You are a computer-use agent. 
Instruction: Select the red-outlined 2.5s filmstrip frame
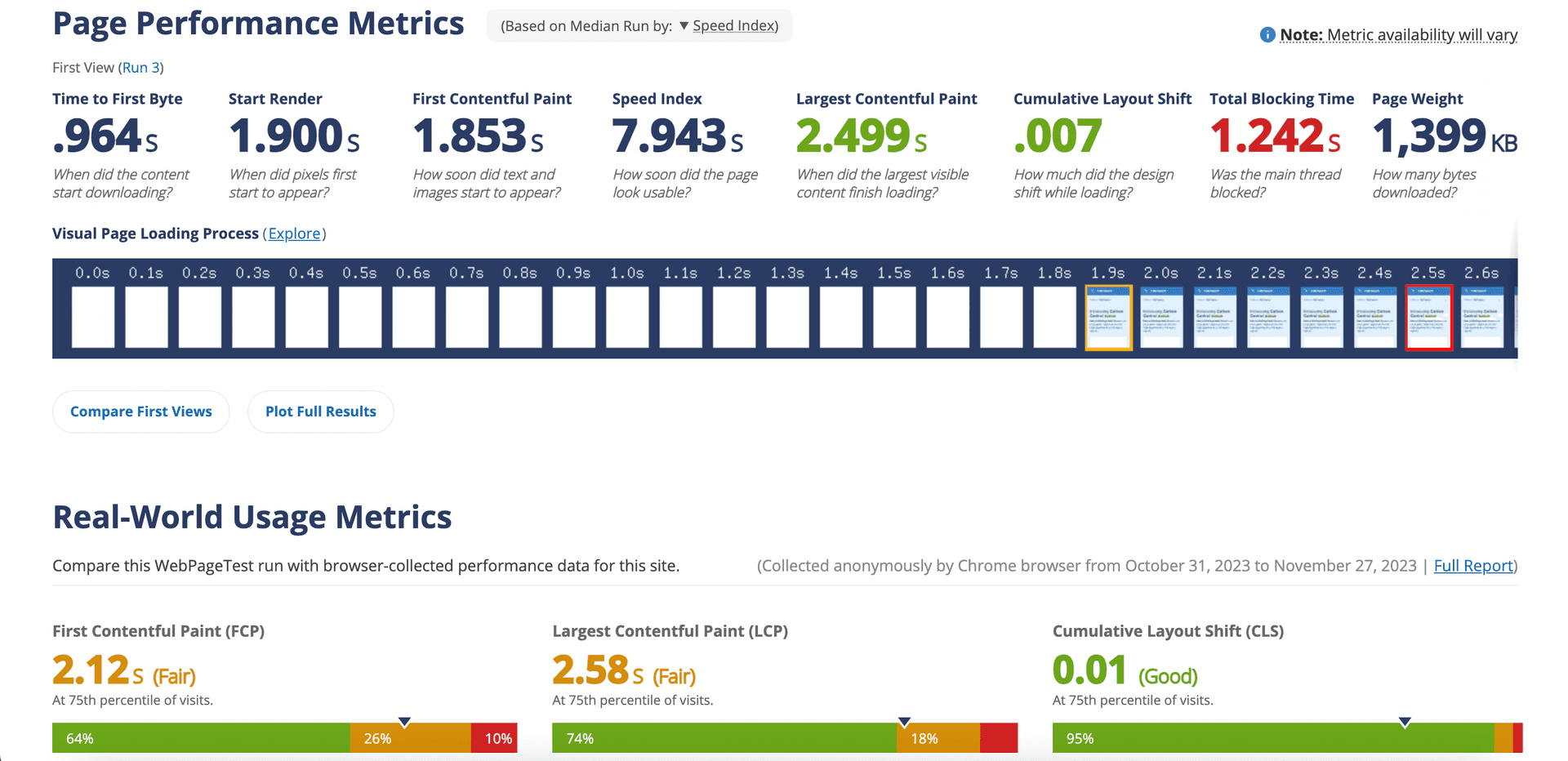1428,318
